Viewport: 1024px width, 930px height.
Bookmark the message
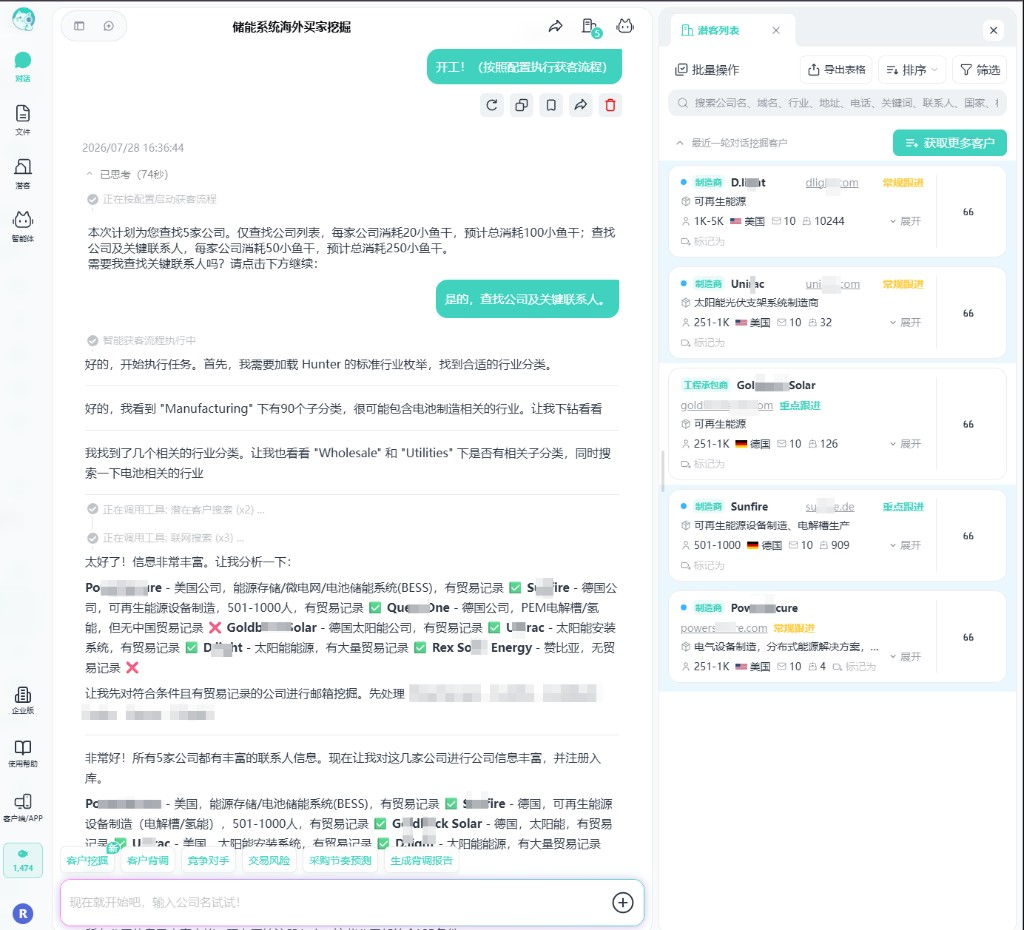point(551,105)
